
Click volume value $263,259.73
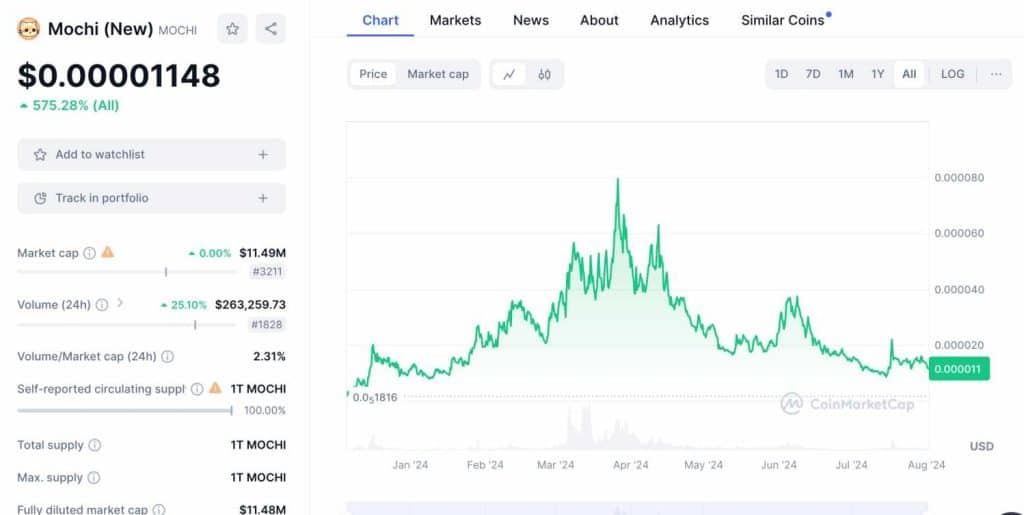pyautogui.click(x=250, y=305)
